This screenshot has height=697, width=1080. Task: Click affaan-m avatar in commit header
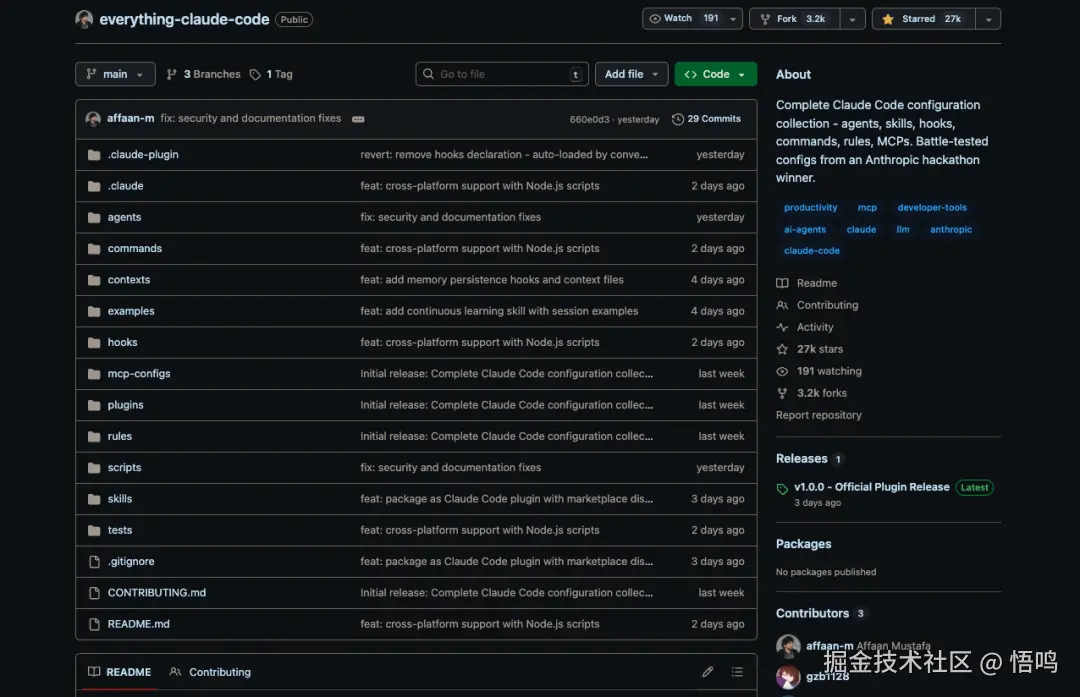pos(93,118)
